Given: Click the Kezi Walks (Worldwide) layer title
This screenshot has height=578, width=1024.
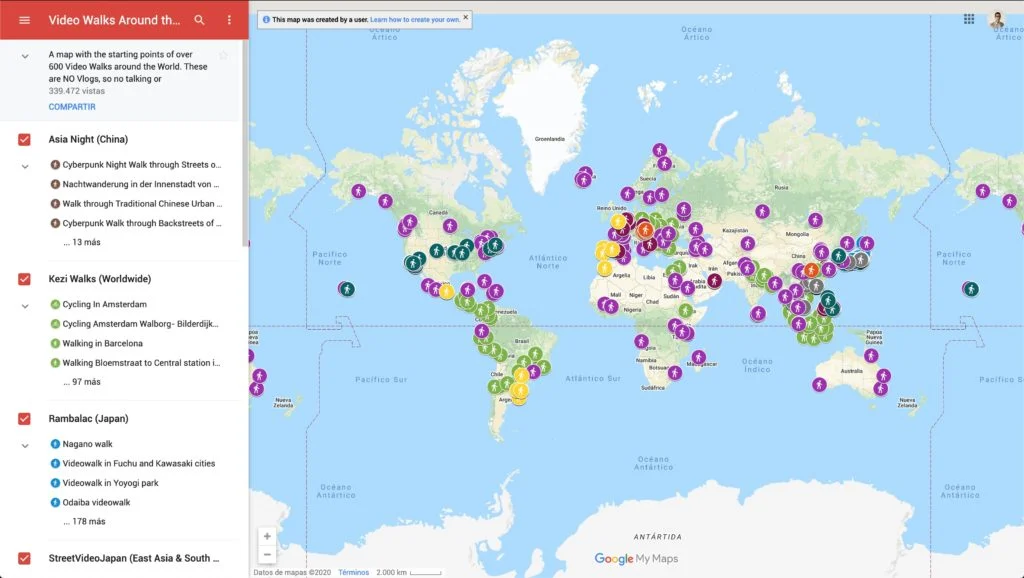Looking at the screenshot, I should pyautogui.click(x=100, y=279).
